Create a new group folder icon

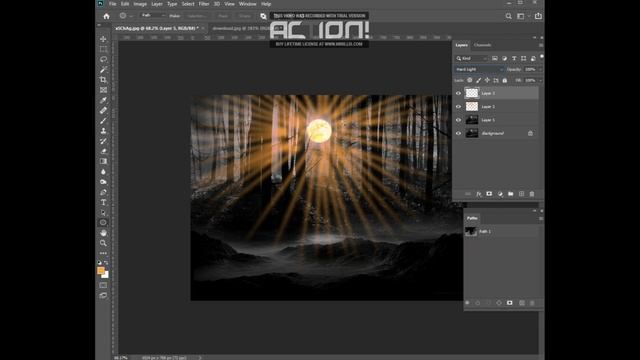coord(511,194)
